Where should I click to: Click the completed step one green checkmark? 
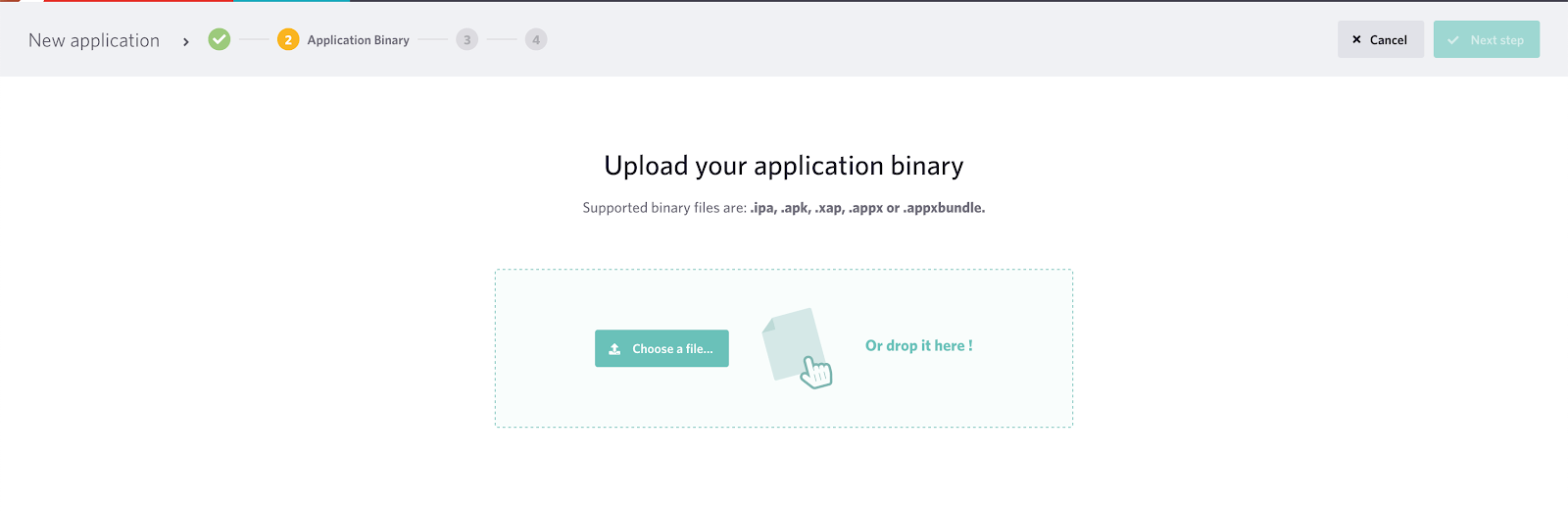220,39
